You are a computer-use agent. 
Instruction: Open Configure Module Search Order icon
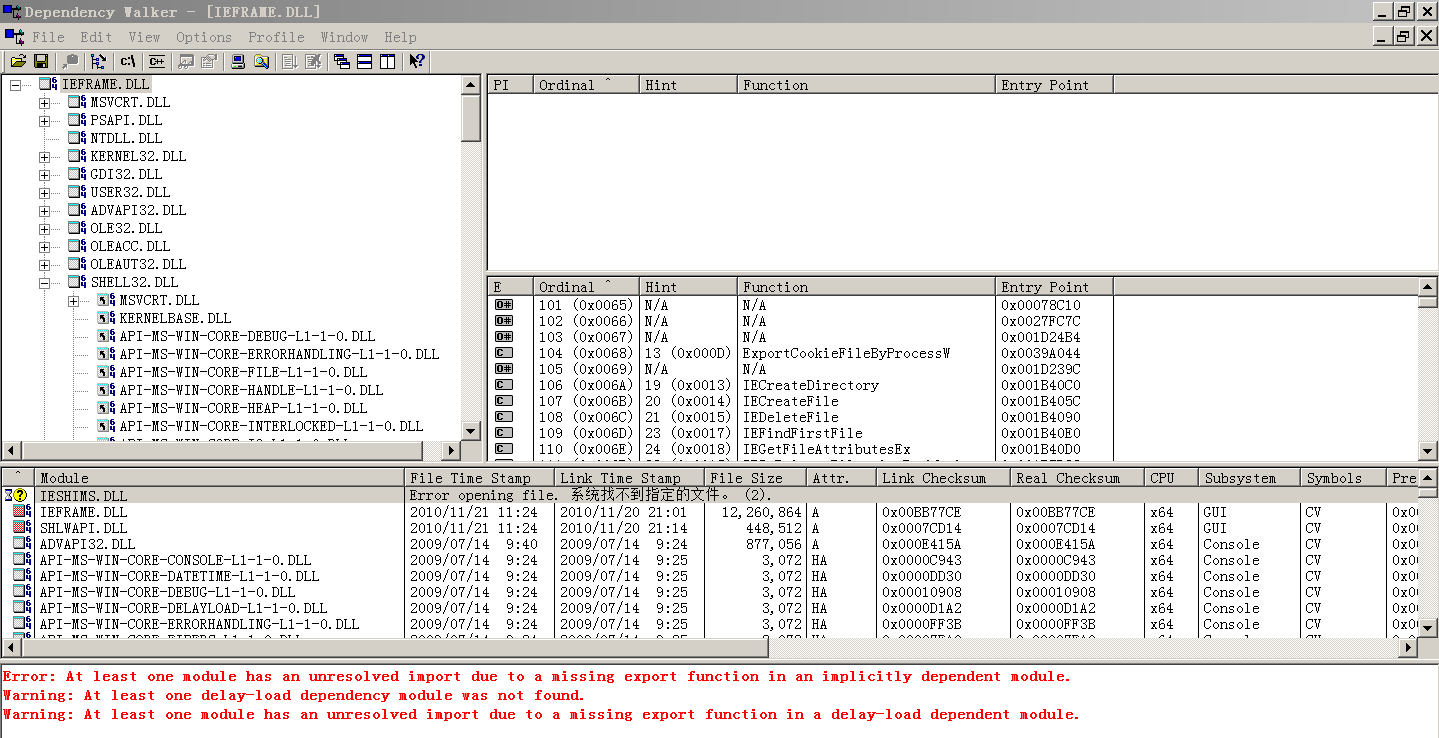tap(261, 61)
